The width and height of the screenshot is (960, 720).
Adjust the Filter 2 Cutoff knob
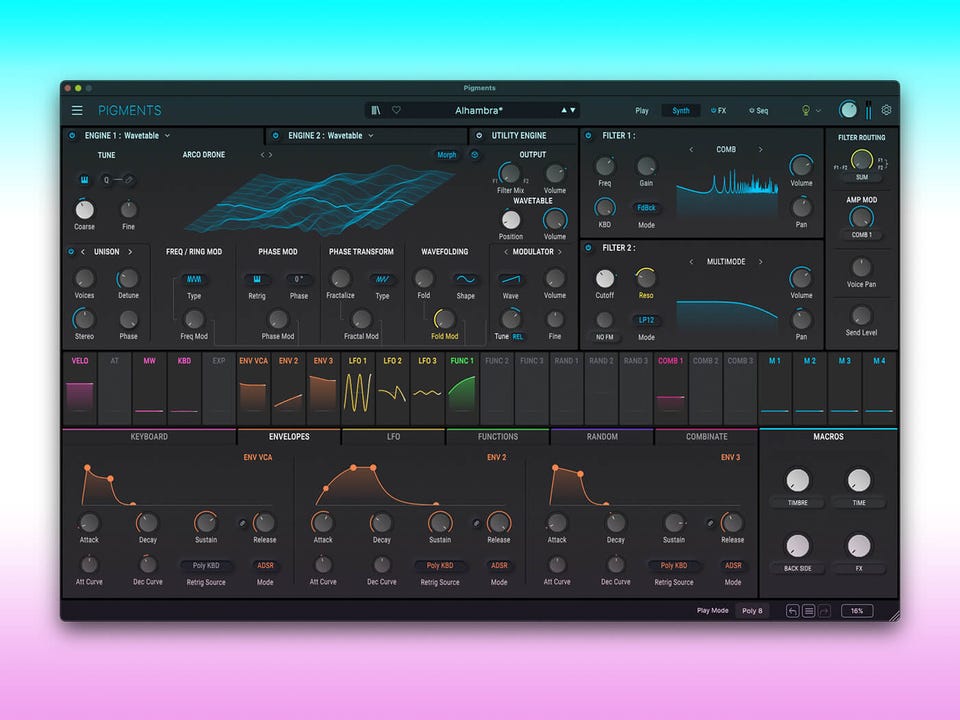click(x=605, y=279)
